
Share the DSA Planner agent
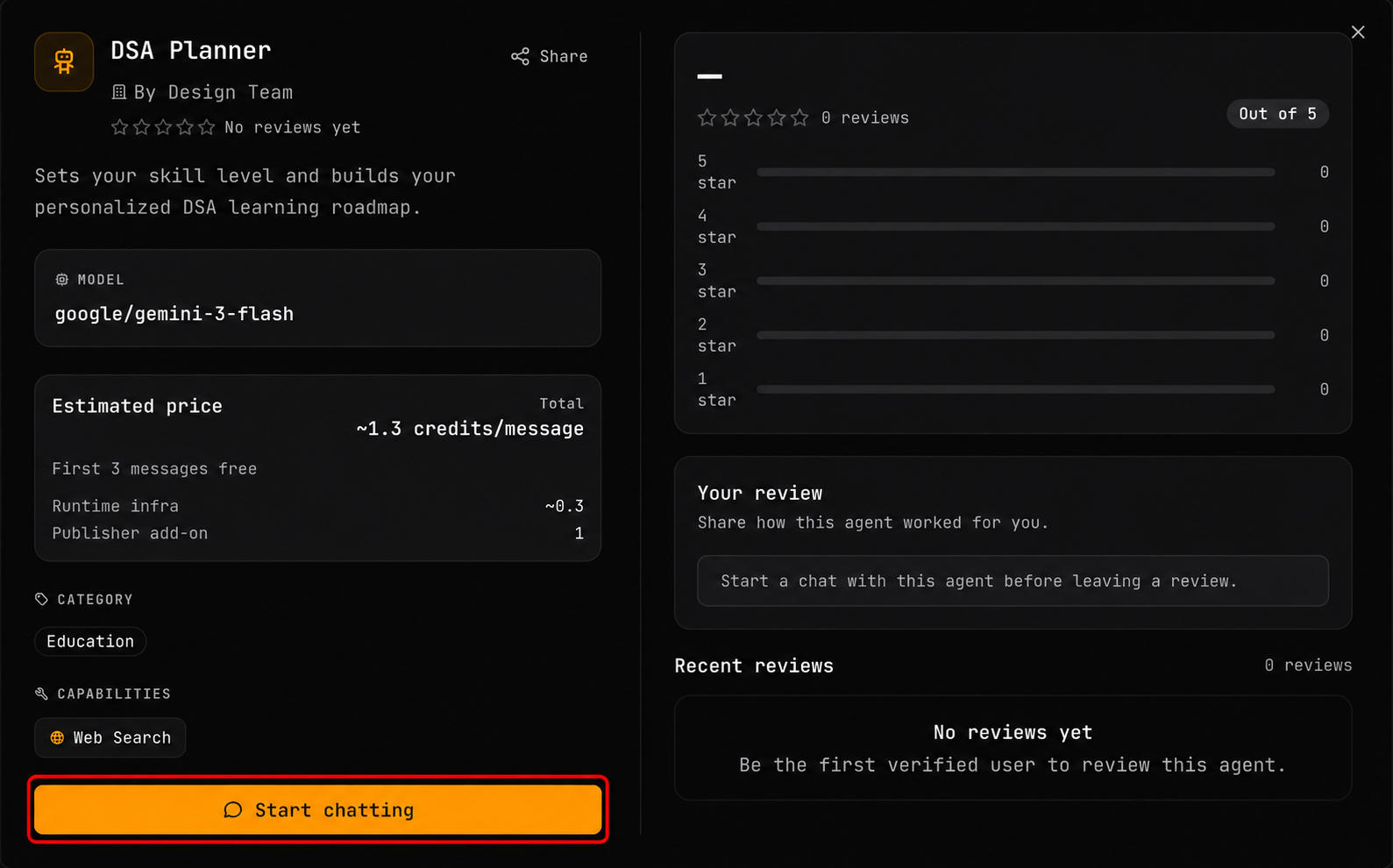pyautogui.click(x=550, y=56)
